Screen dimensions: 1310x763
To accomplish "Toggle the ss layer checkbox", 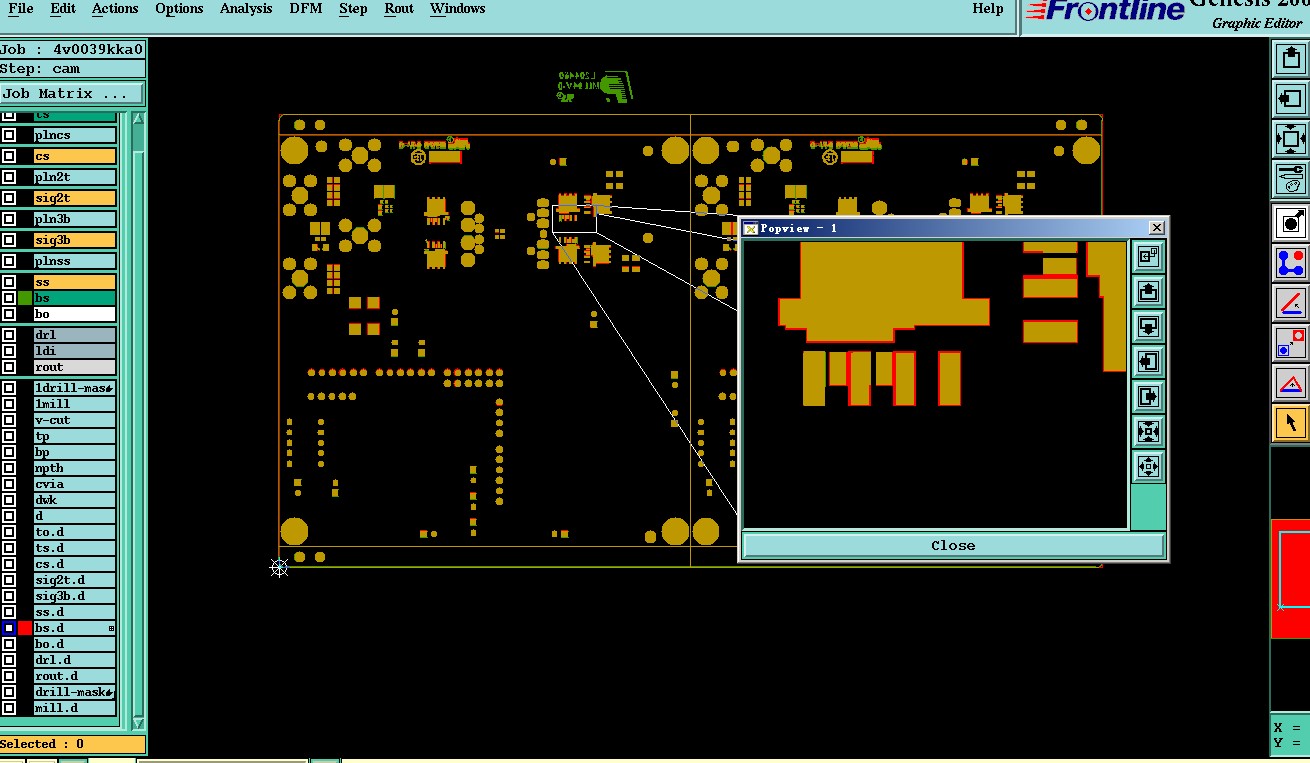I will (x=9, y=282).
